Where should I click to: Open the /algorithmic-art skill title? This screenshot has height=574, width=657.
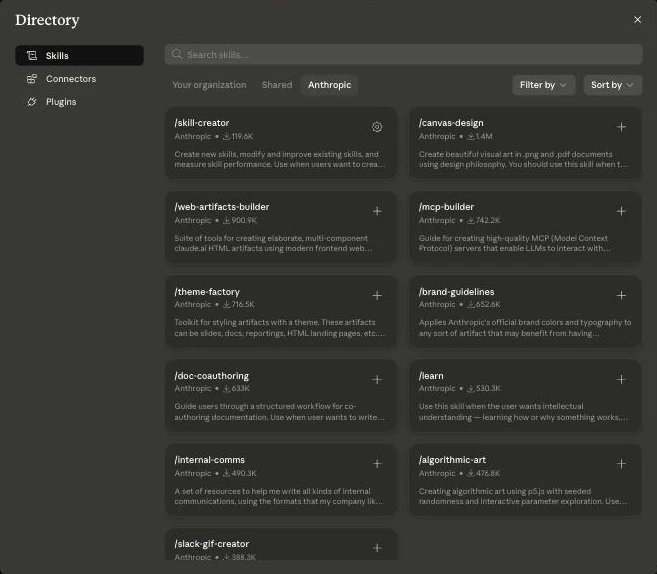452,460
